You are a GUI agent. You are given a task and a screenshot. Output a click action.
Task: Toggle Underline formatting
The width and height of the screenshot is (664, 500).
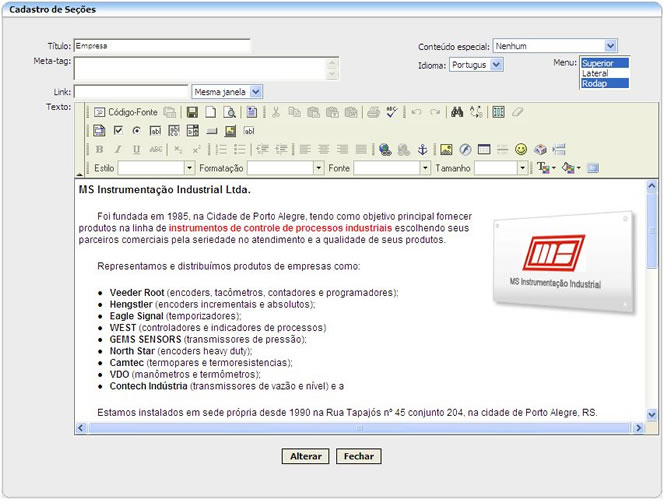136,149
